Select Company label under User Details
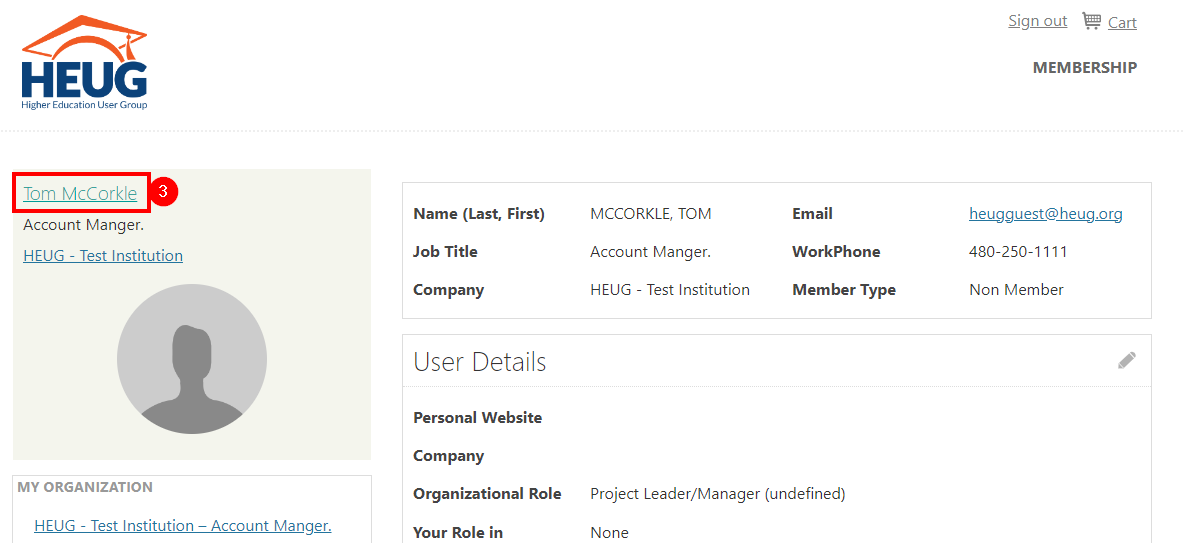This screenshot has width=1183, height=543. [x=449, y=456]
